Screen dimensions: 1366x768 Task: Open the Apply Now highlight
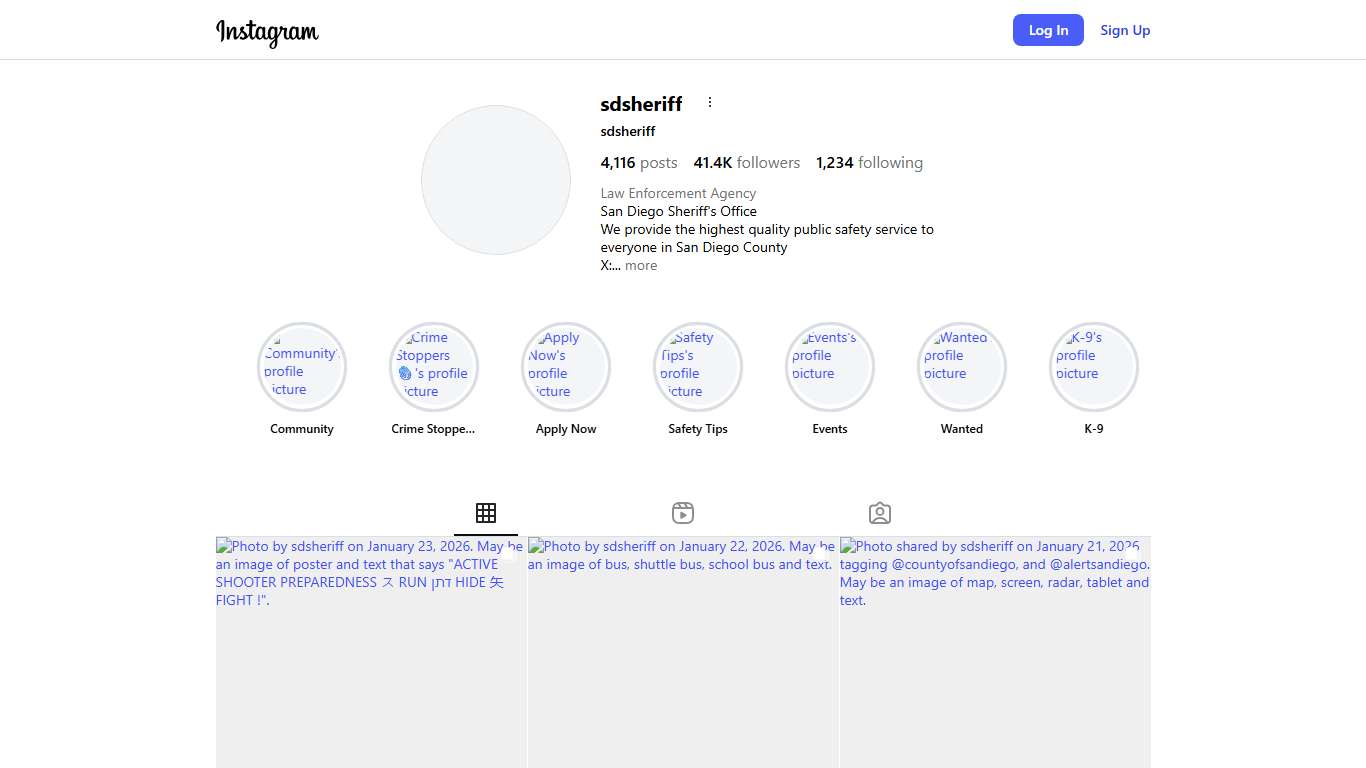[x=566, y=367]
